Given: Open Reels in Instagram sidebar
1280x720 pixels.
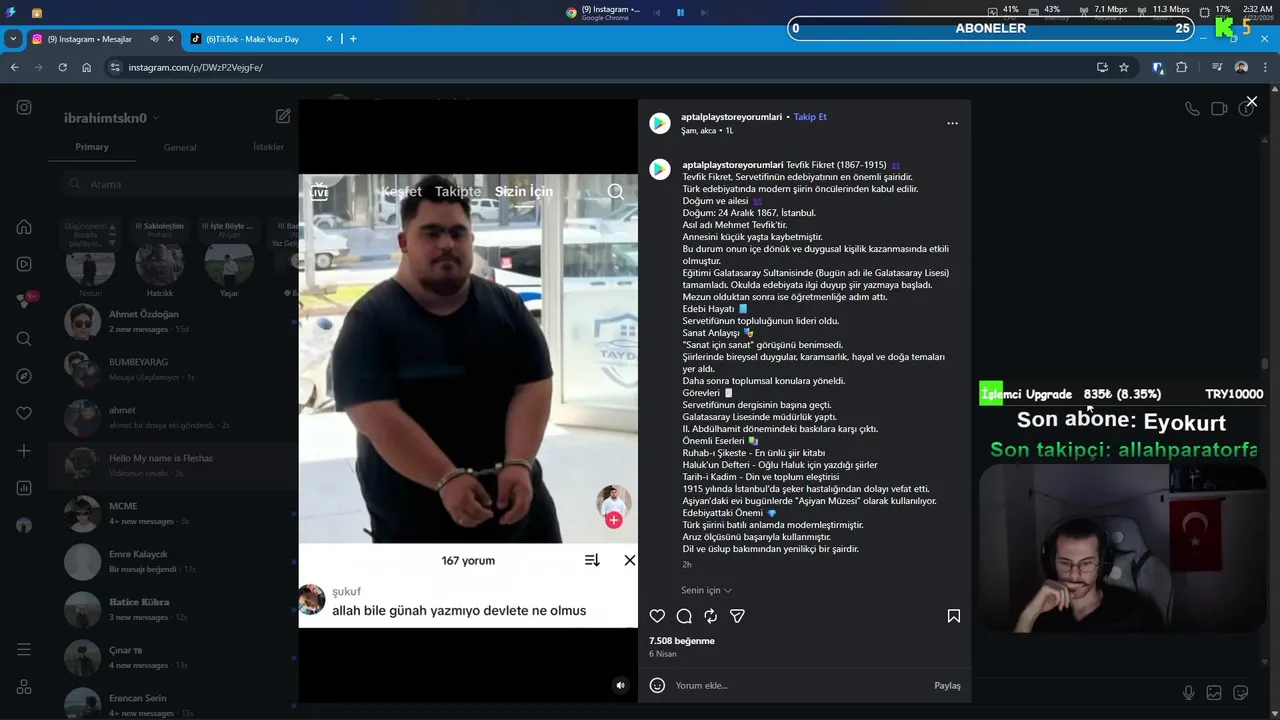Looking at the screenshot, I should click(x=24, y=264).
